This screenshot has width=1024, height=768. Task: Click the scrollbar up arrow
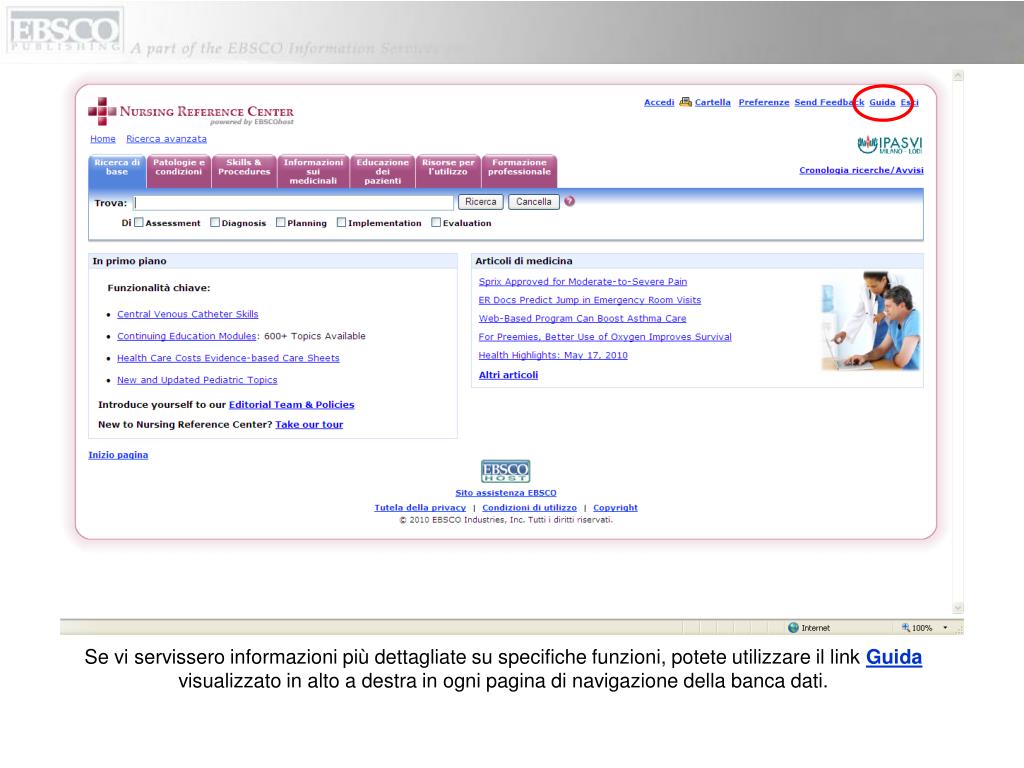point(958,76)
